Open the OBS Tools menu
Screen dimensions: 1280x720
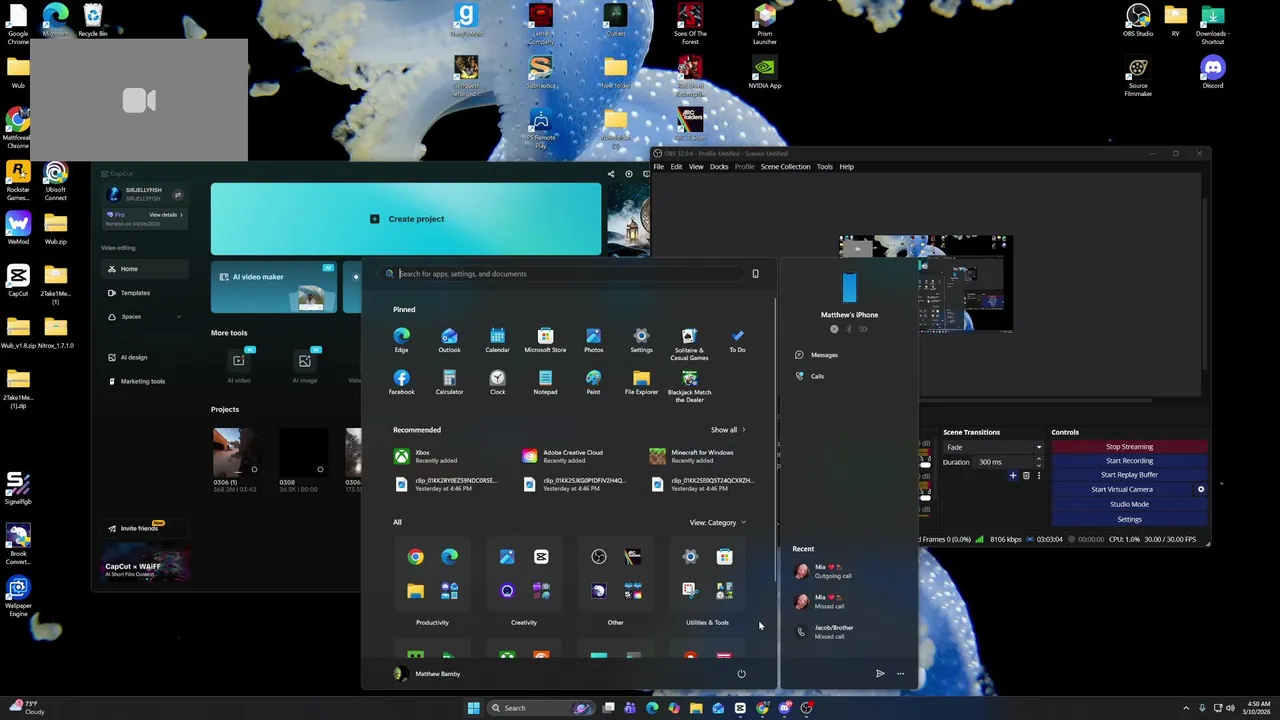[824, 167]
